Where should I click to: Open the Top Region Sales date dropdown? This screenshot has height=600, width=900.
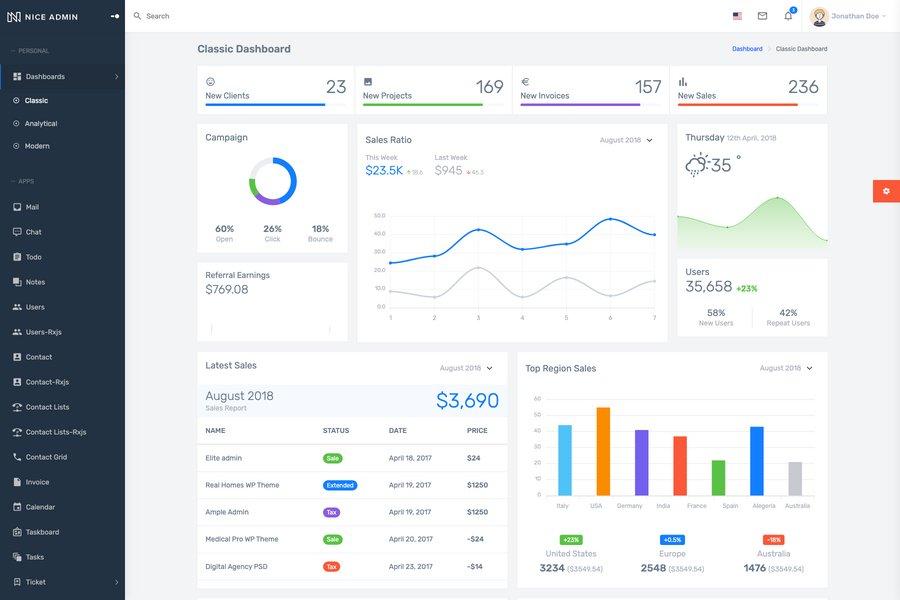coord(782,366)
